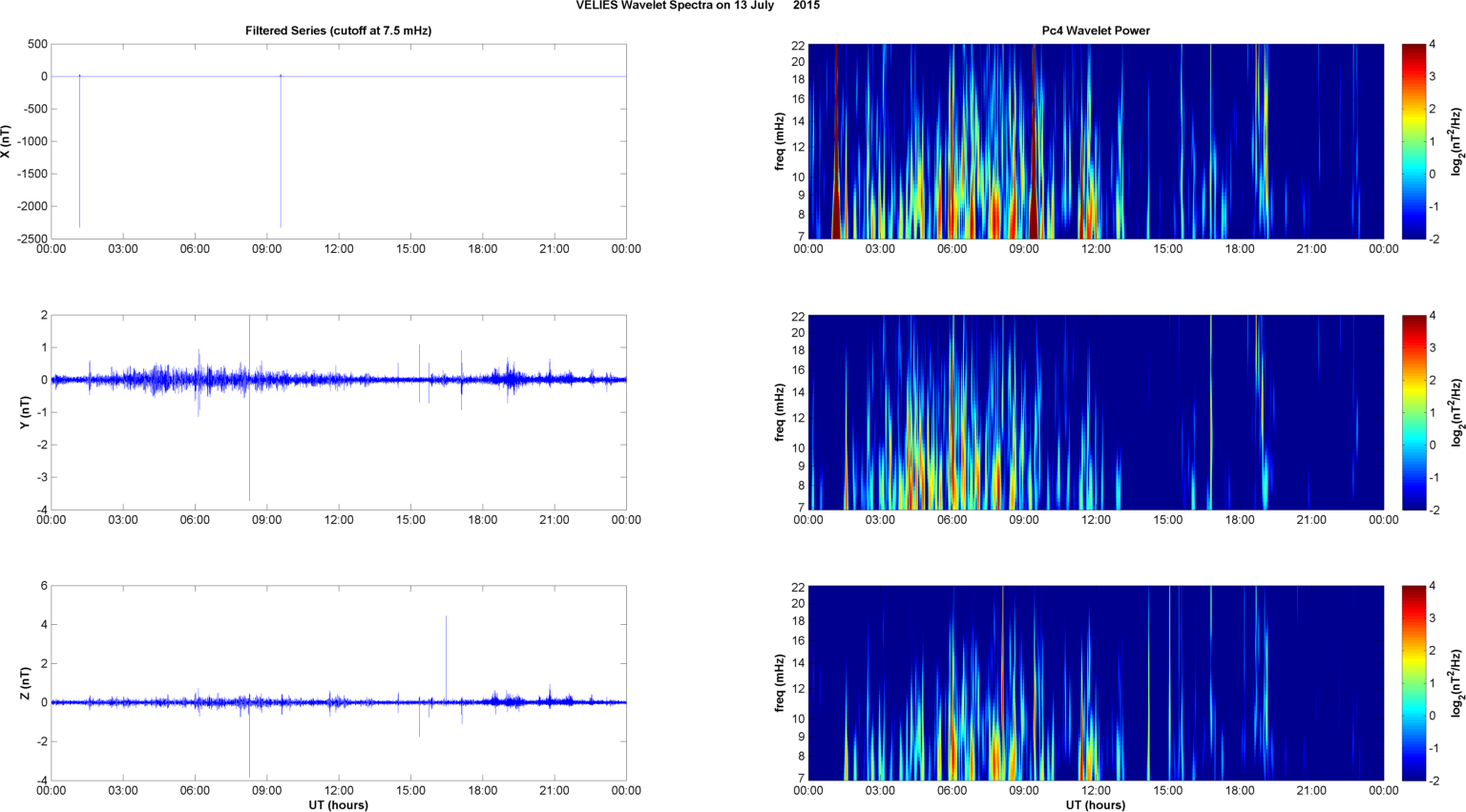The image size is (1466, 812).
Task: Click the "freq (mHz)" label of the bottom wavelet plot
Action: [780, 683]
